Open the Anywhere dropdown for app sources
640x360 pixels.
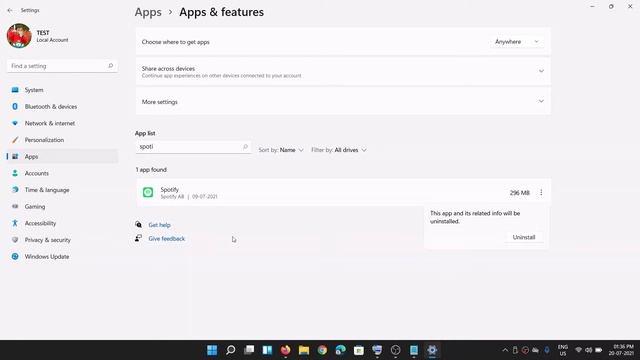[x=517, y=42]
